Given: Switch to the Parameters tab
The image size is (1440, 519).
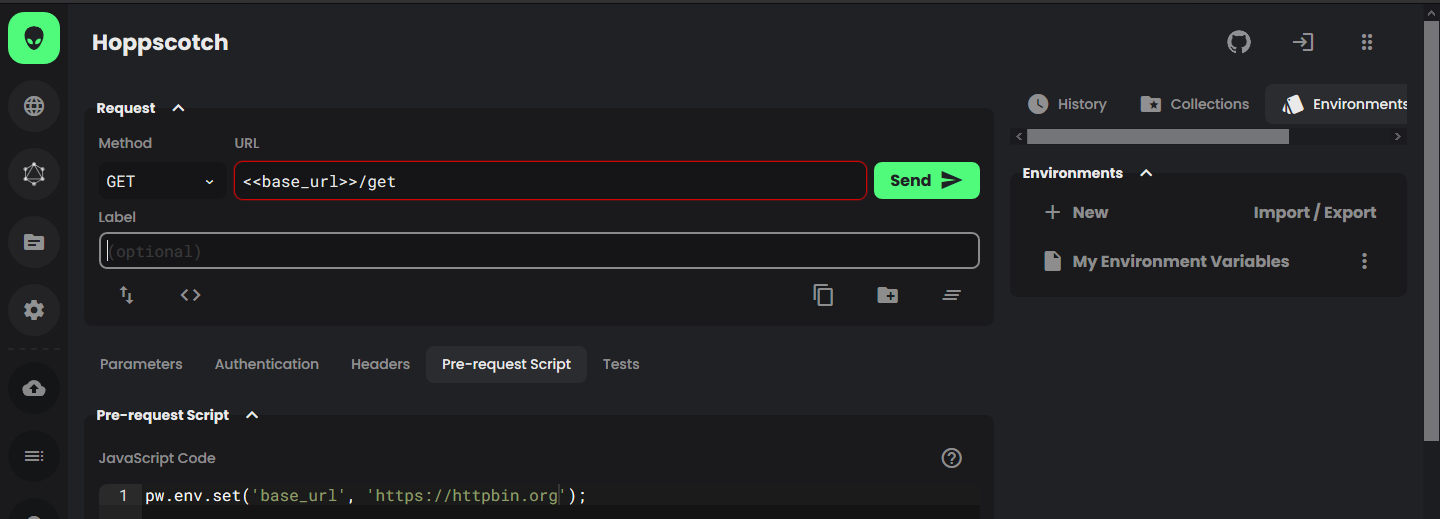Looking at the screenshot, I should (x=141, y=364).
